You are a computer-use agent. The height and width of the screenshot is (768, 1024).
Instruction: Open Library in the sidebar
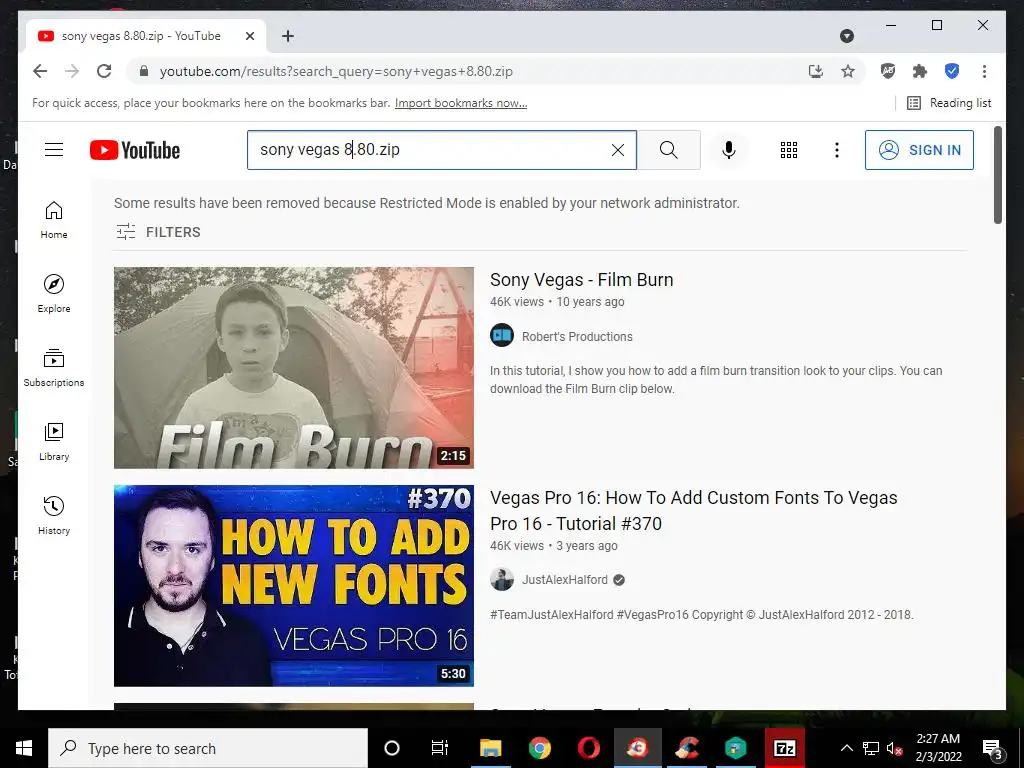tap(54, 442)
